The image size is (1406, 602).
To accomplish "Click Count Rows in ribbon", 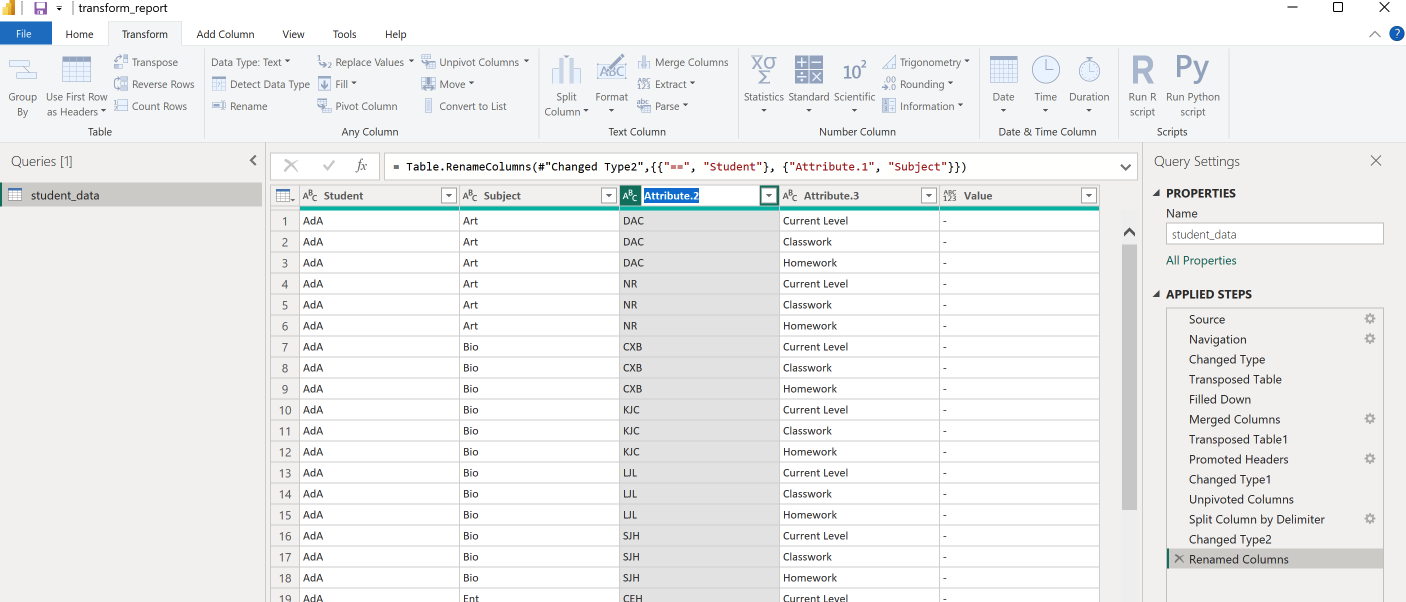I will [x=150, y=106].
